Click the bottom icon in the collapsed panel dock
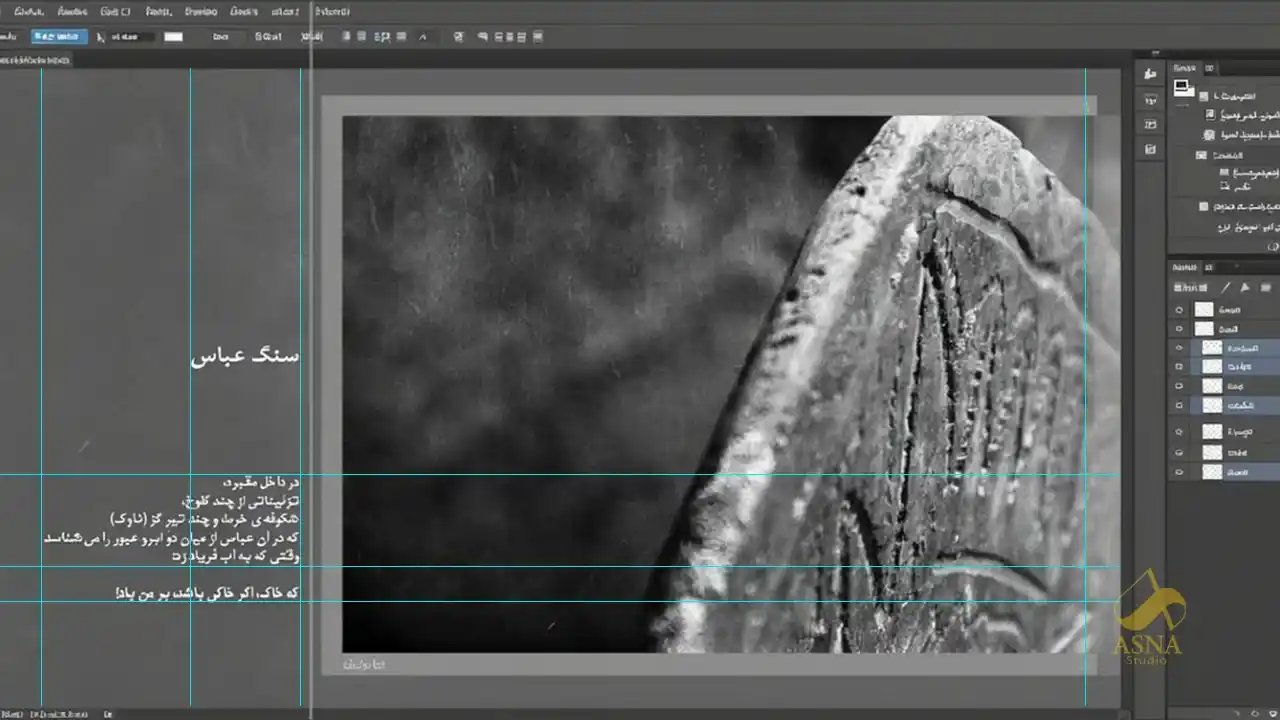 point(1151,149)
